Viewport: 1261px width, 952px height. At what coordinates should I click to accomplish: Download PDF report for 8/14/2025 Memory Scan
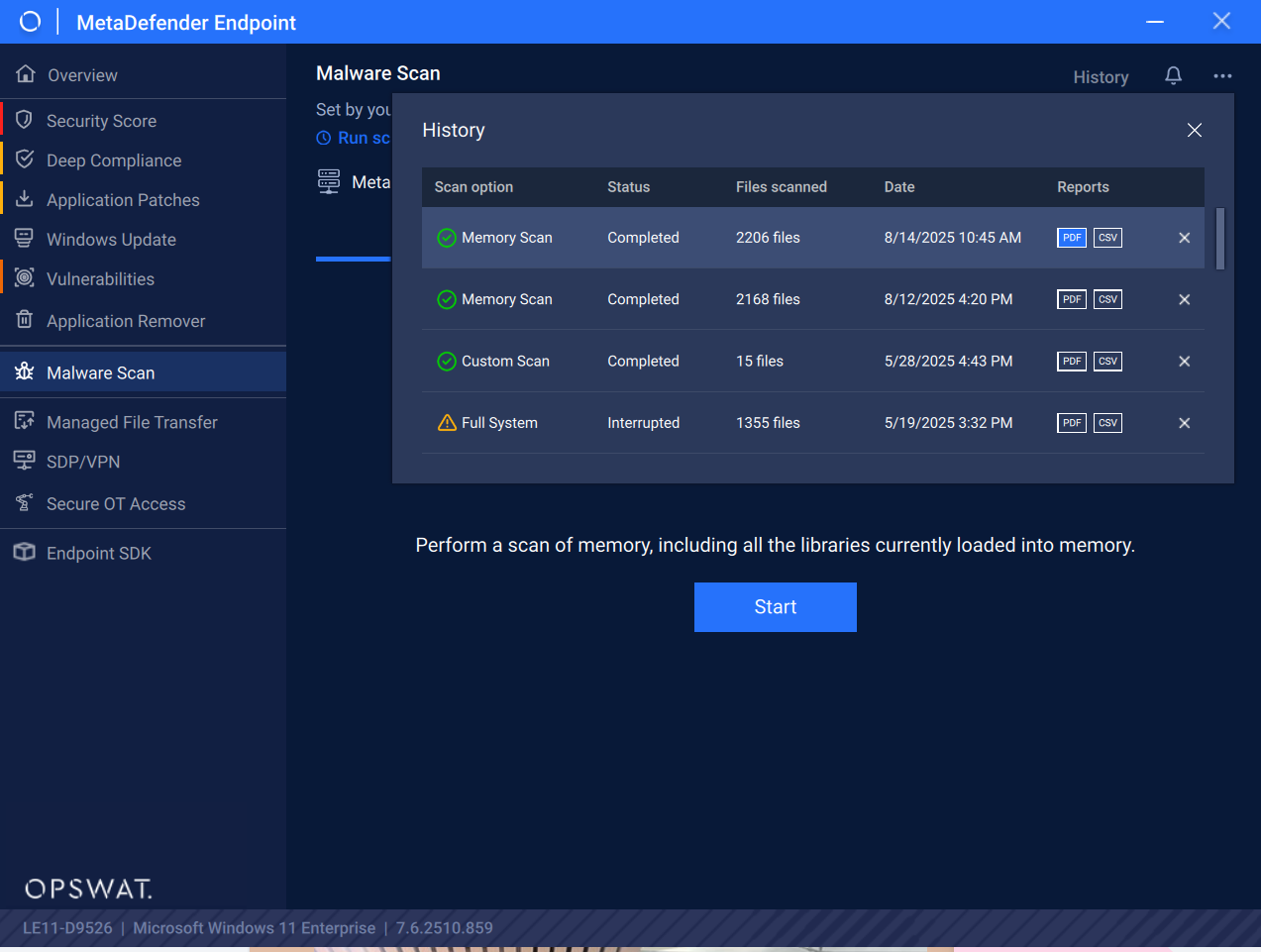coord(1071,238)
